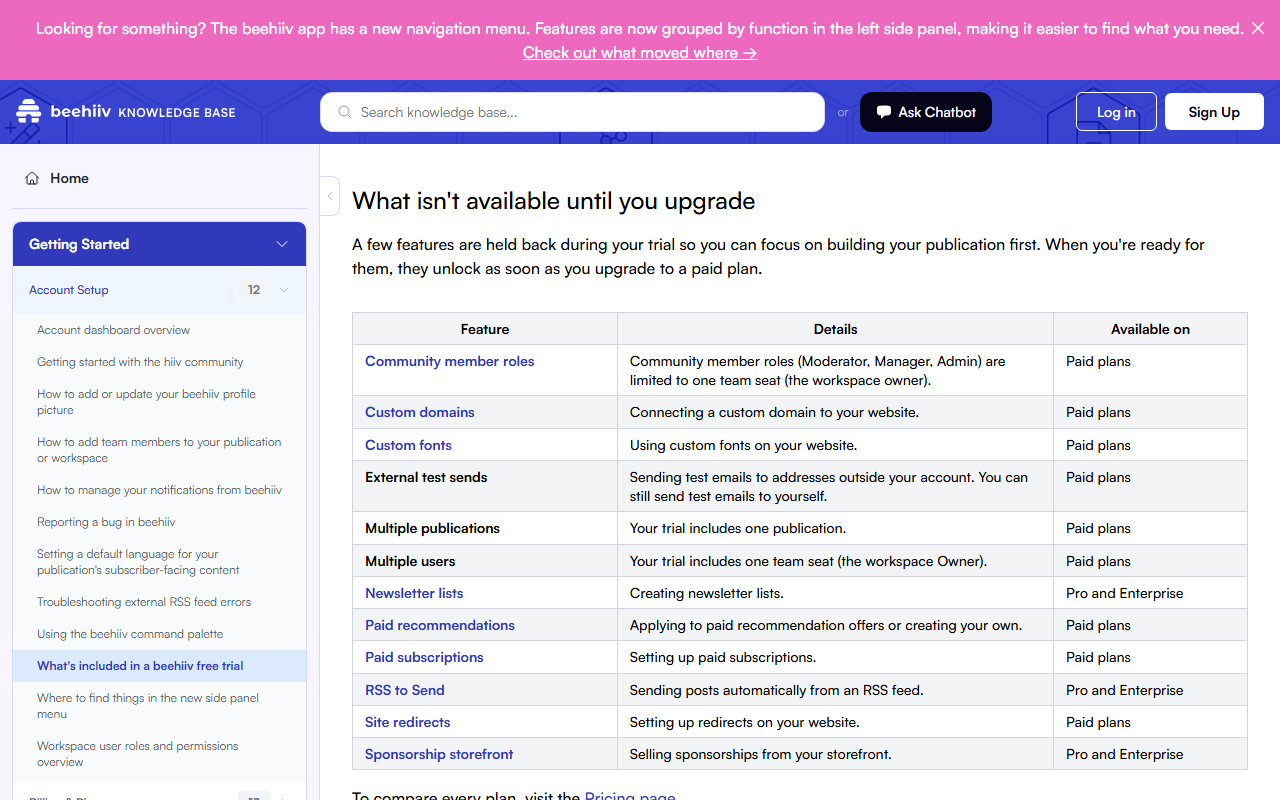Click 'External test sends' table cell
The width and height of the screenshot is (1280, 800).
pos(485,486)
